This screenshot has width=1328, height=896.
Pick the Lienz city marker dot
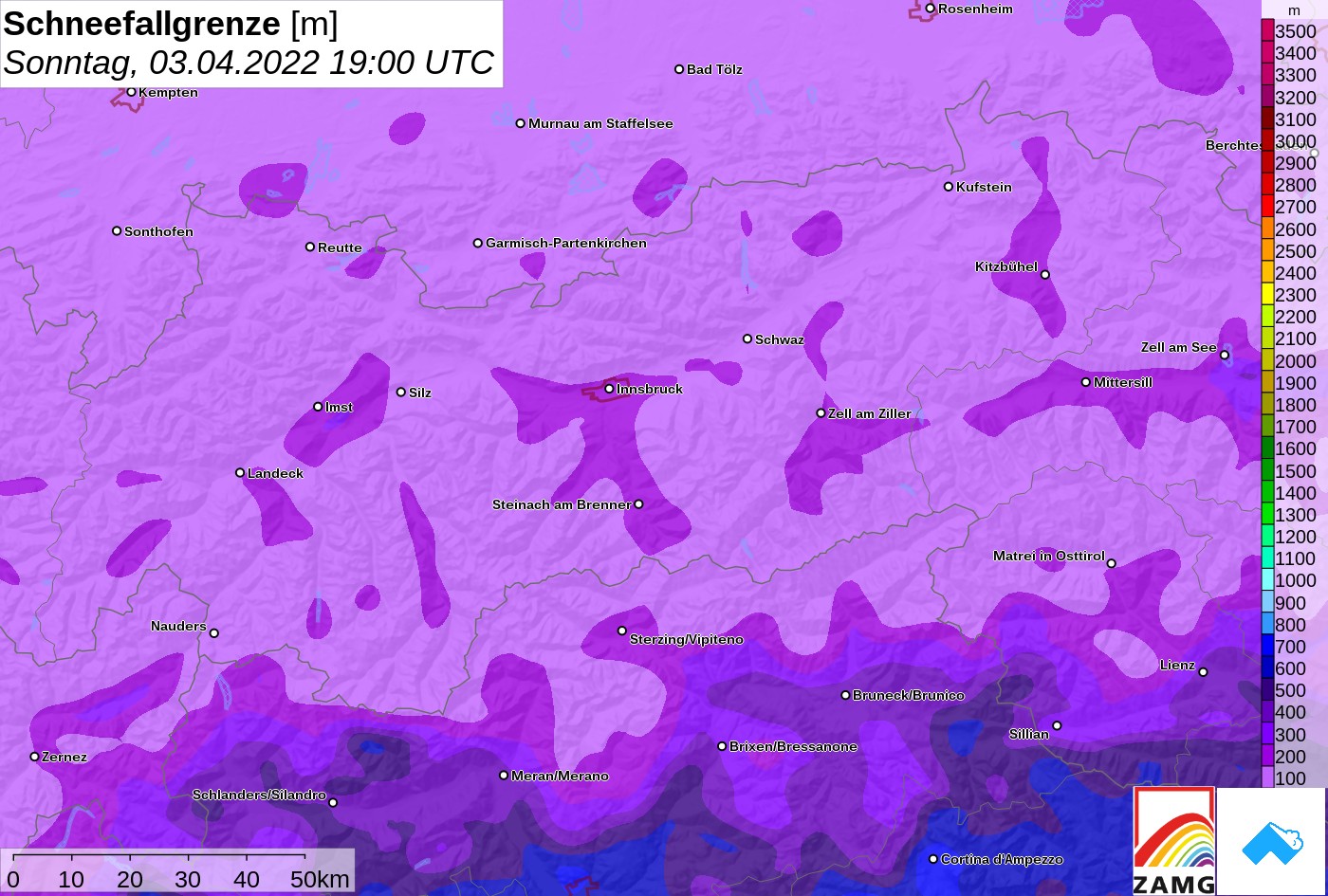click(1203, 672)
